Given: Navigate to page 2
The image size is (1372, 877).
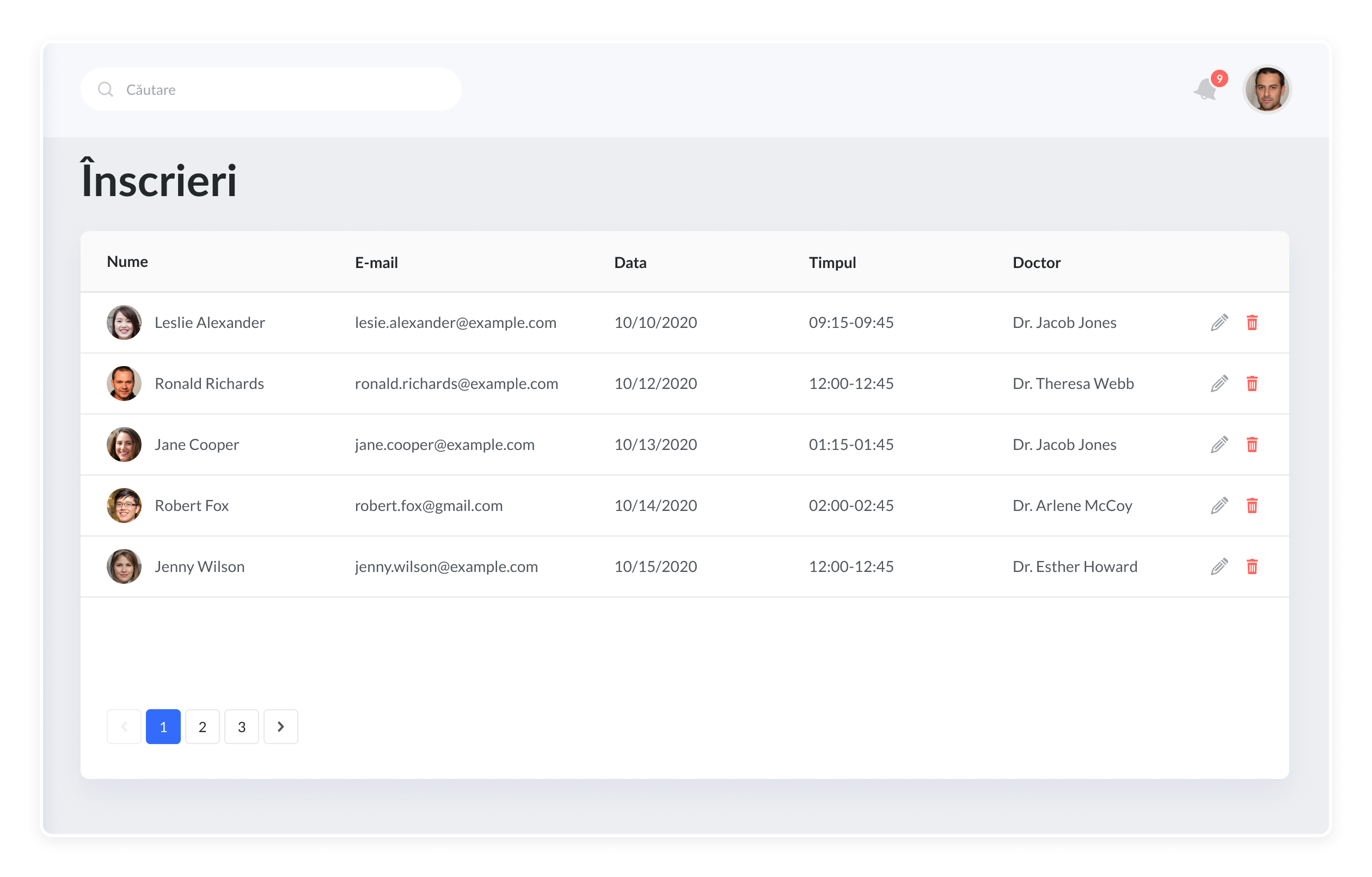Looking at the screenshot, I should (x=203, y=726).
